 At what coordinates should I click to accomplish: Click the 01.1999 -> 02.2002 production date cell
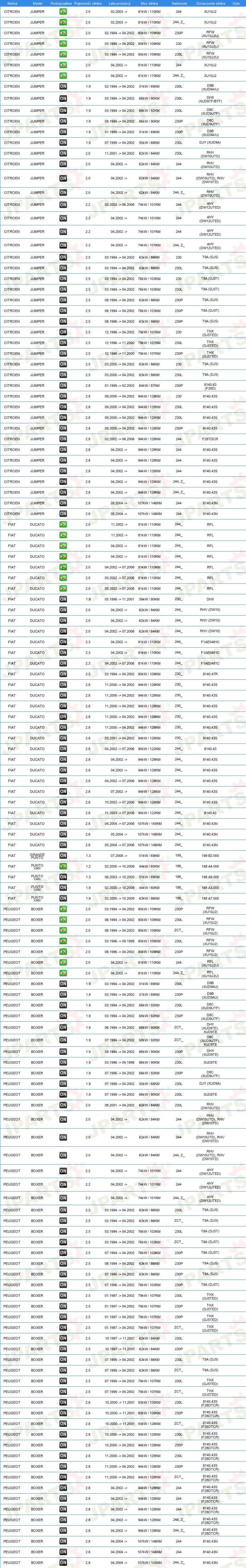[x=119, y=385]
